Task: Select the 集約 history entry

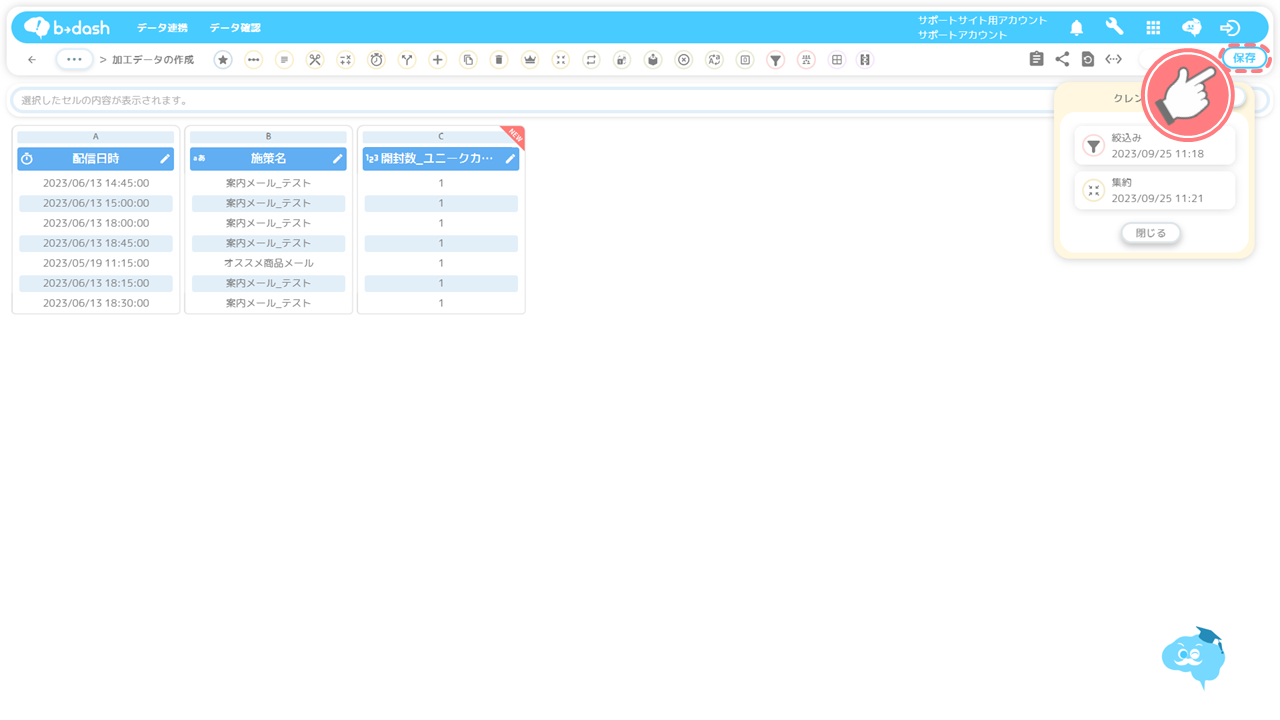Action: [x=1155, y=190]
